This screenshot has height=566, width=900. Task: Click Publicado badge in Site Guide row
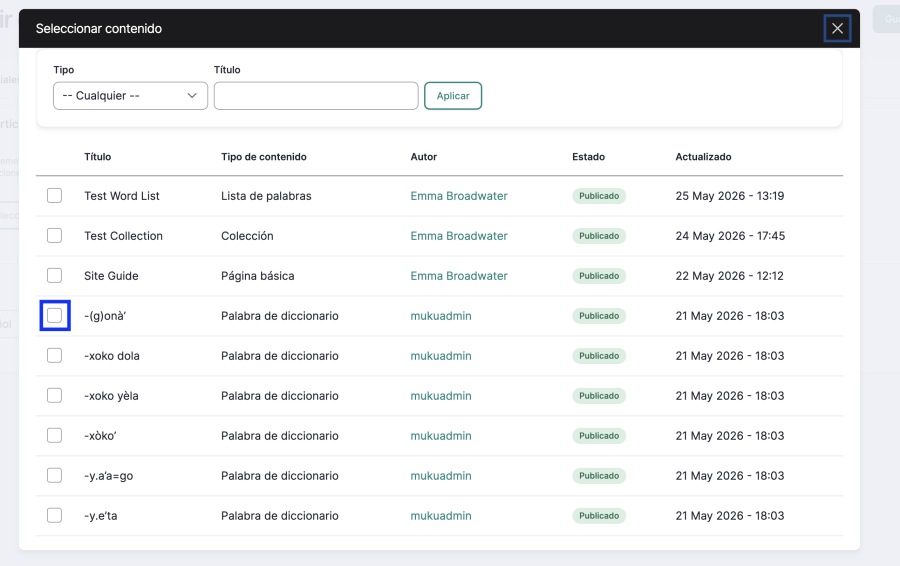point(599,276)
